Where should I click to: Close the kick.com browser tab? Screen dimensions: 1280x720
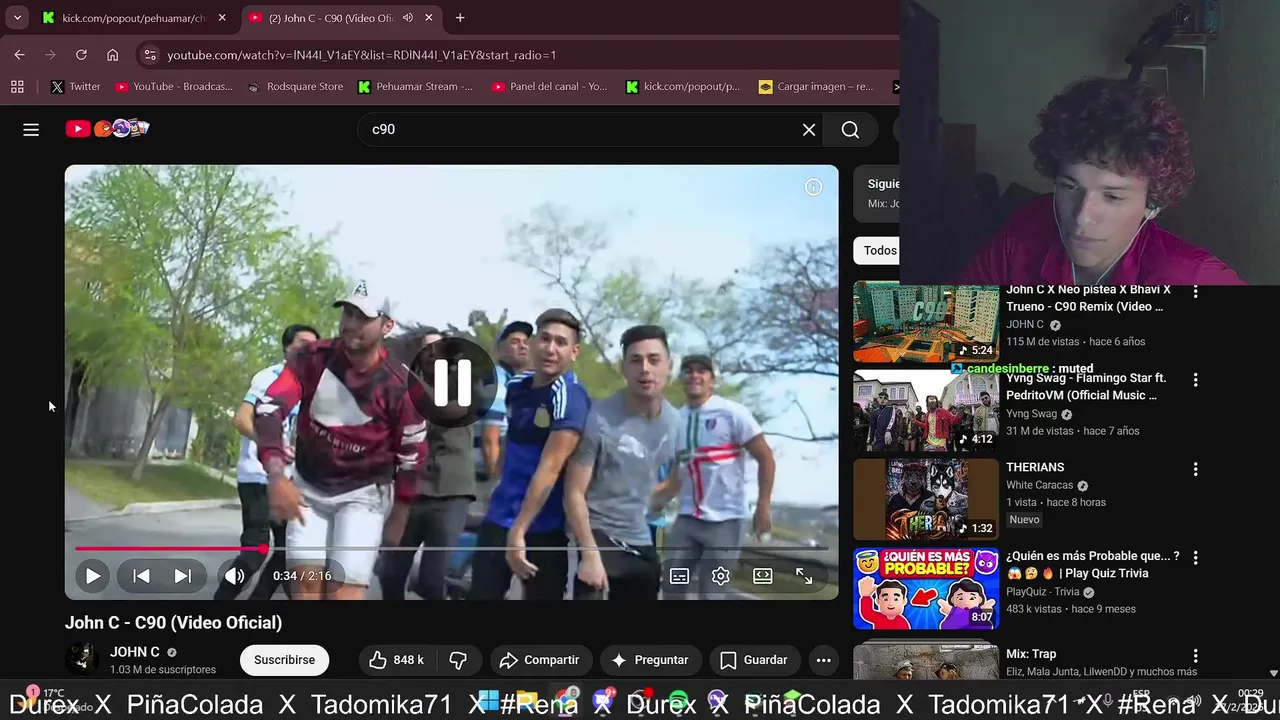222,18
